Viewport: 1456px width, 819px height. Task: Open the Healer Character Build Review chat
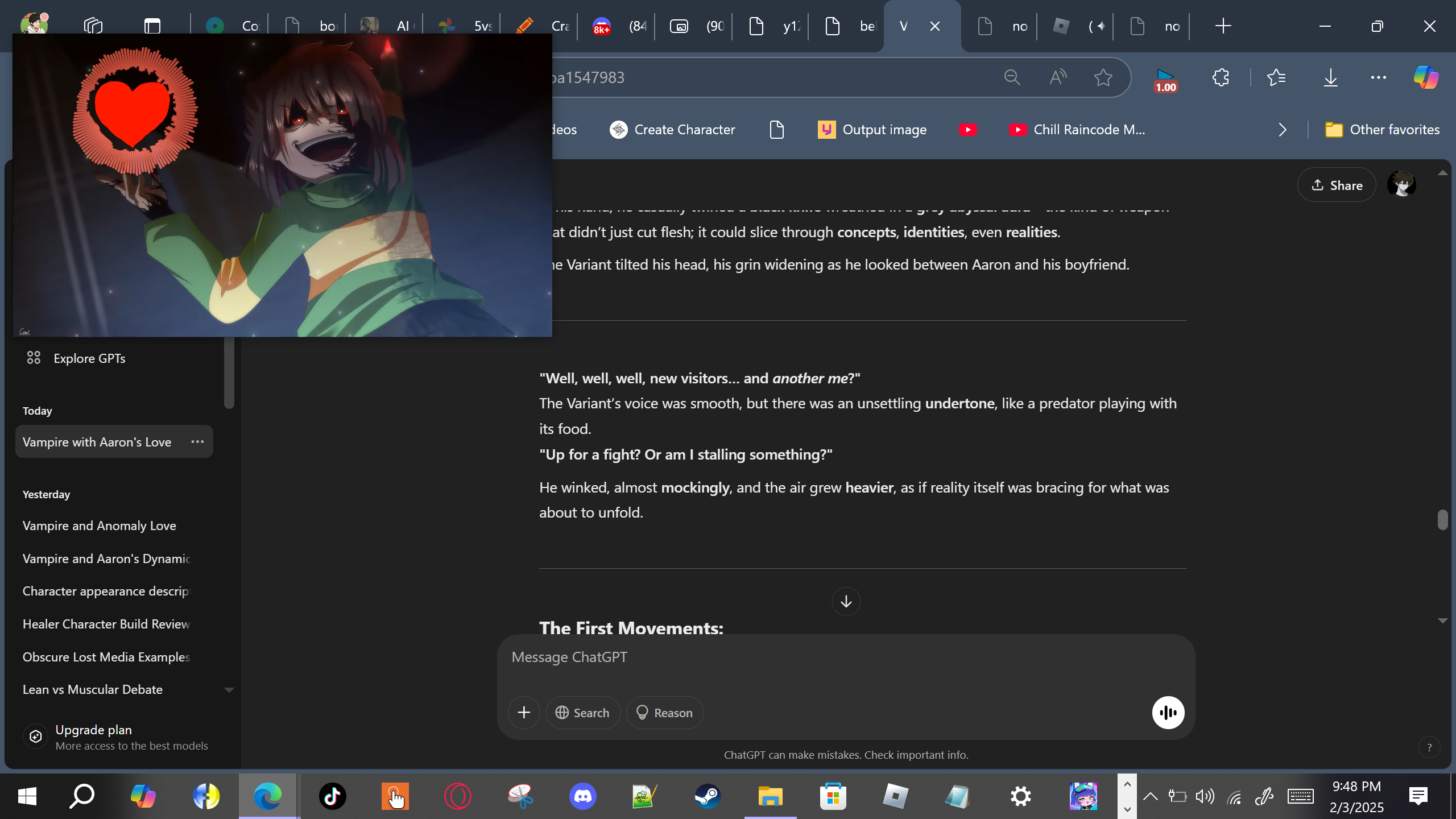pos(106,624)
